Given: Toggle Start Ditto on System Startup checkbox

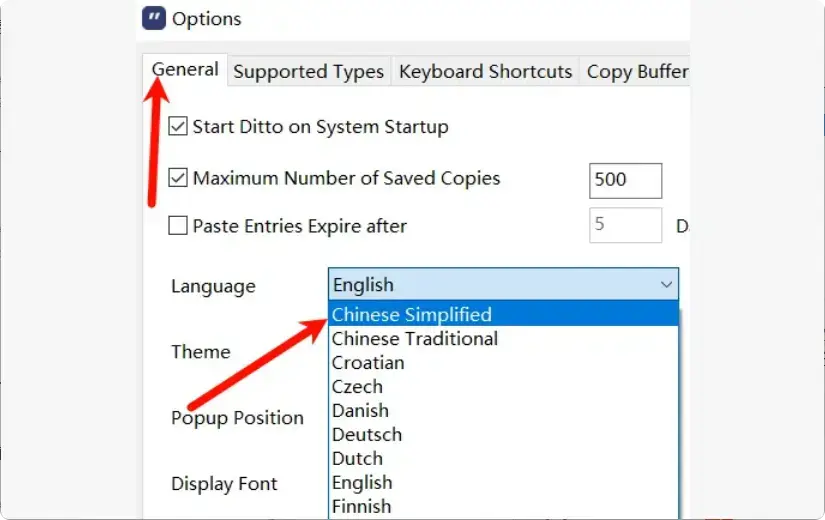Looking at the screenshot, I should pyautogui.click(x=178, y=127).
